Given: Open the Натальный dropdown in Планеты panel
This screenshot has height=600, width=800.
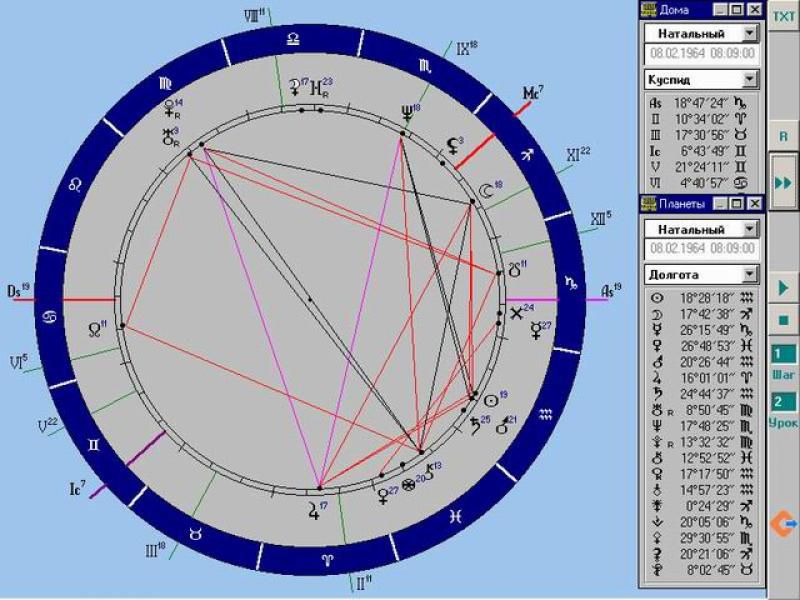Looking at the screenshot, I should click(749, 228).
